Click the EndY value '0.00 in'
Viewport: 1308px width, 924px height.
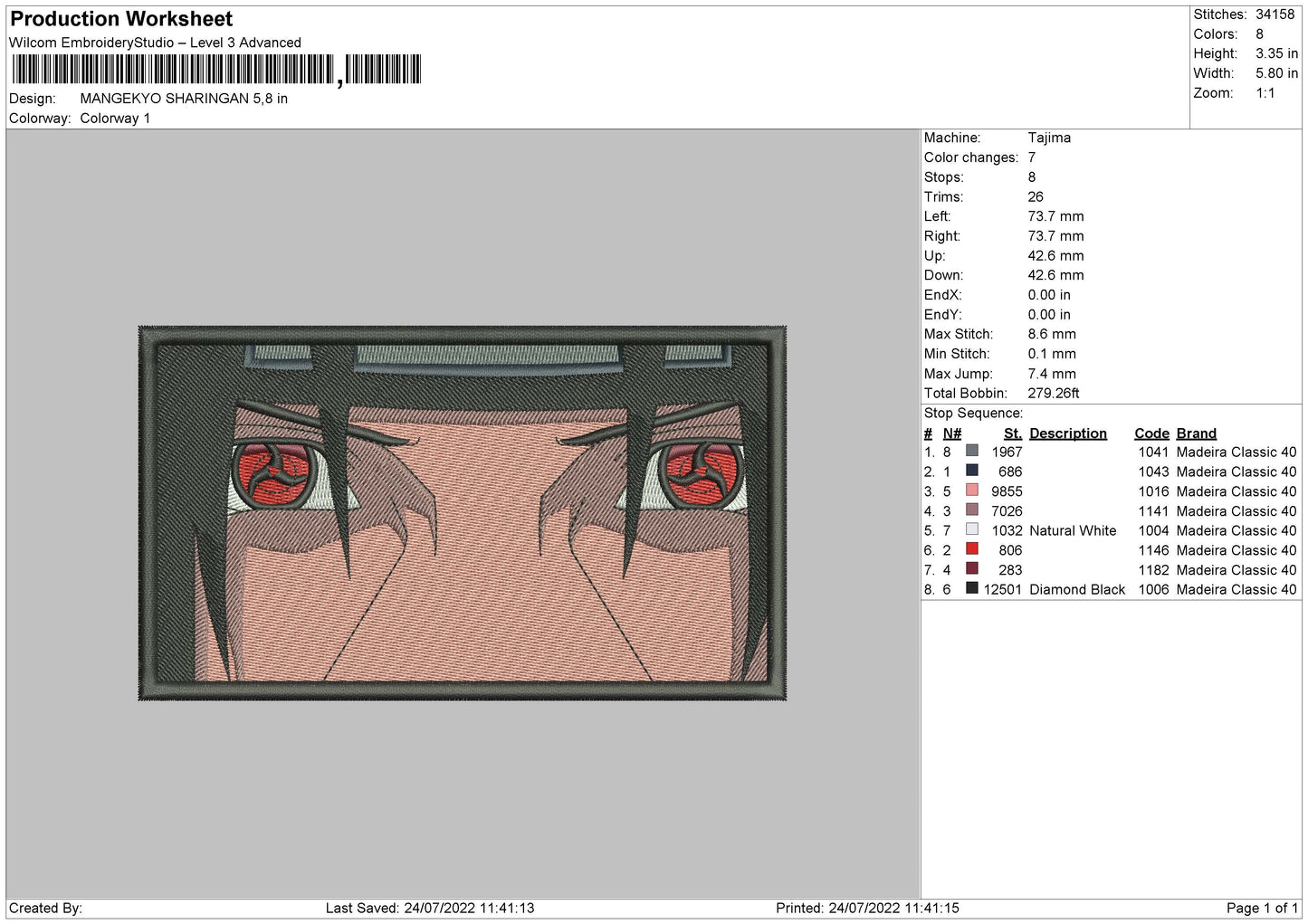pyautogui.click(x=1049, y=315)
